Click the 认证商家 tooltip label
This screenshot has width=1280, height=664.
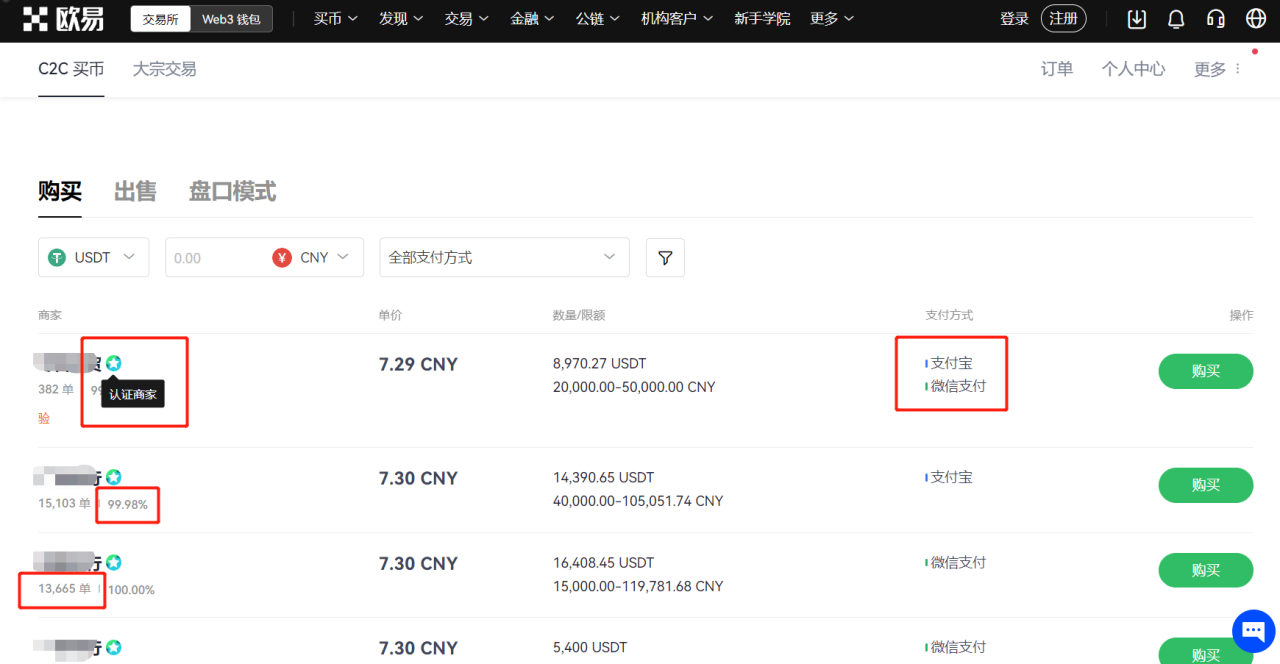133,394
